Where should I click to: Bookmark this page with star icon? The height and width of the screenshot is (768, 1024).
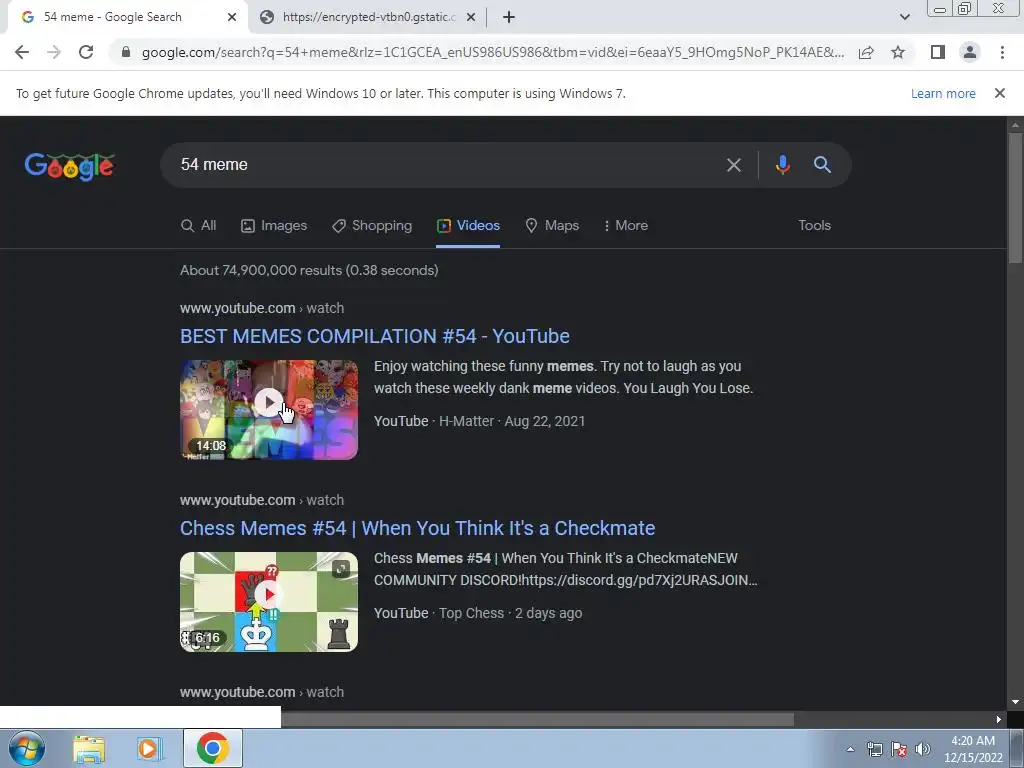click(898, 52)
